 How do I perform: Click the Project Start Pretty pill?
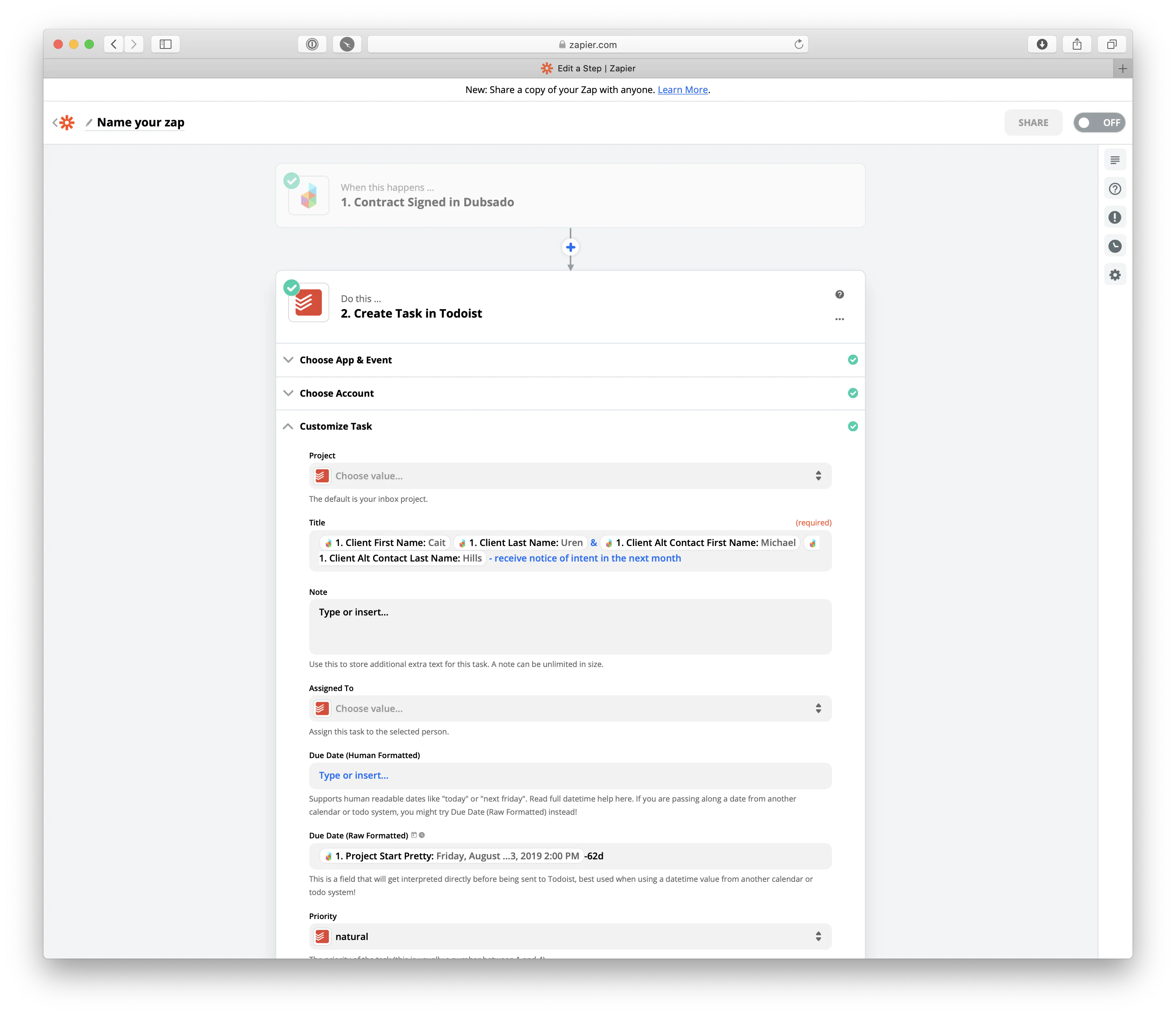point(452,857)
